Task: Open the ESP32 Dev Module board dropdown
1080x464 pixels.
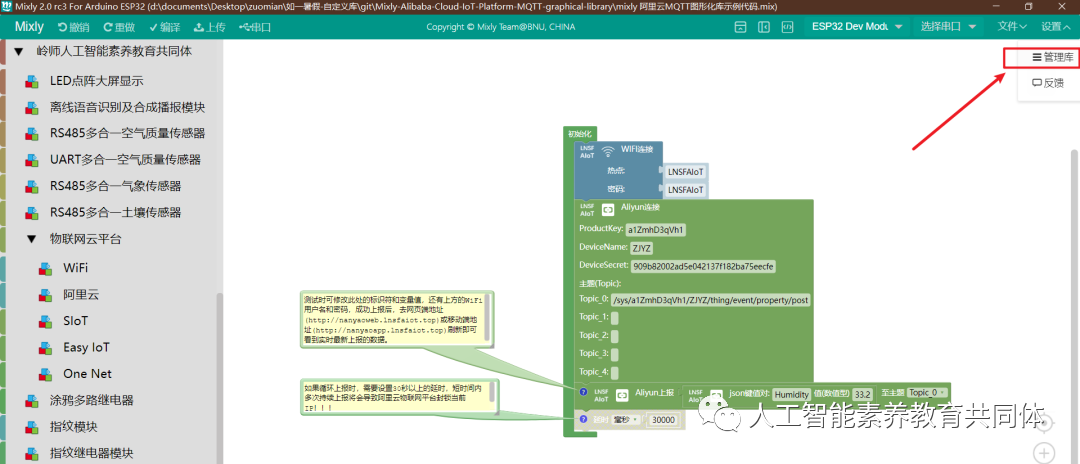Action: click(x=857, y=27)
